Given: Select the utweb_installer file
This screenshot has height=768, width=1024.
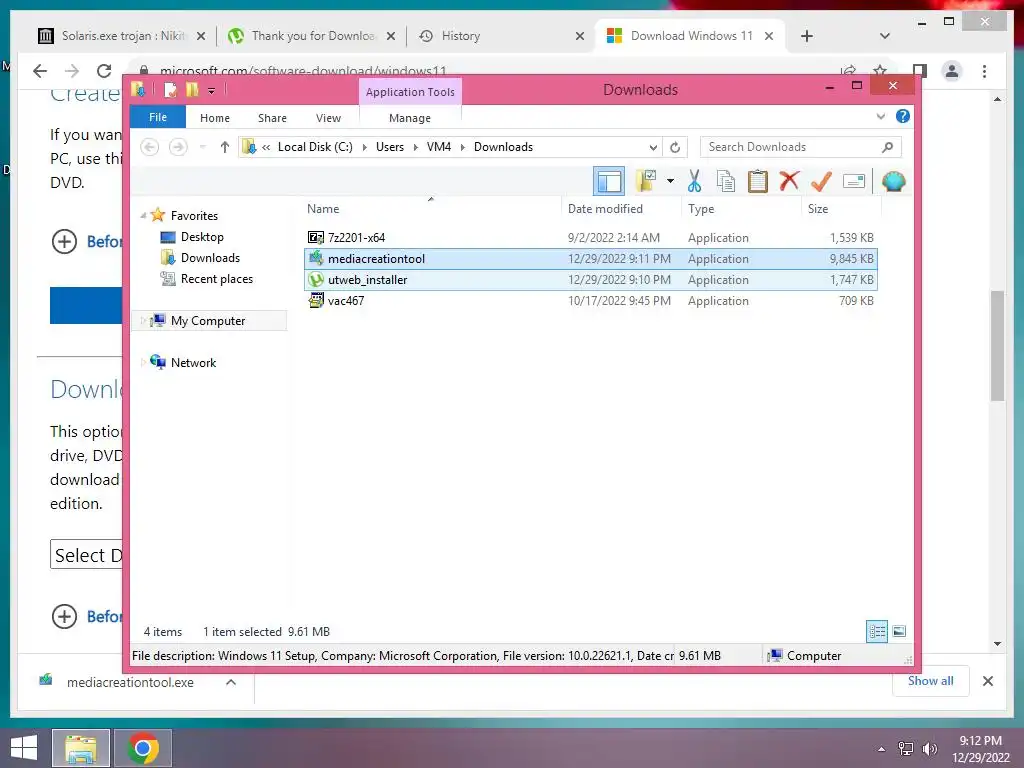Looking at the screenshot, I should click(x=590, y=280).
